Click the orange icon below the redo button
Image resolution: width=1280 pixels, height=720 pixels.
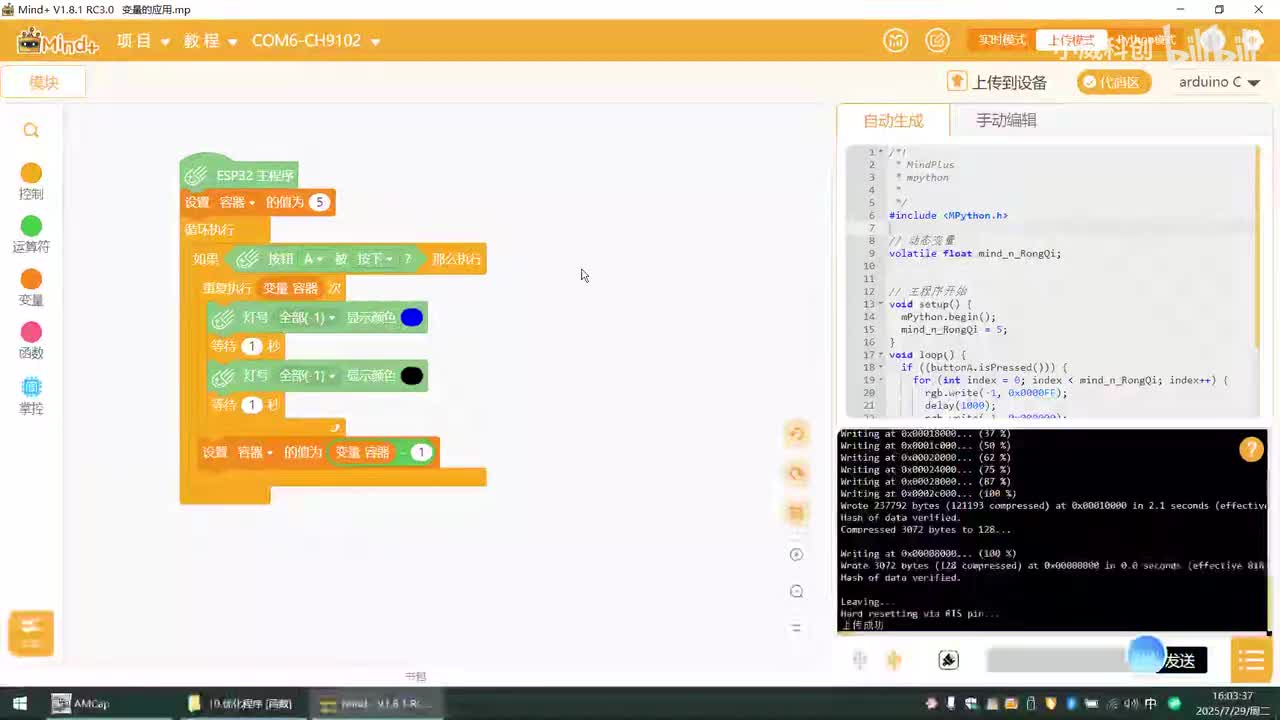point(796,513)
